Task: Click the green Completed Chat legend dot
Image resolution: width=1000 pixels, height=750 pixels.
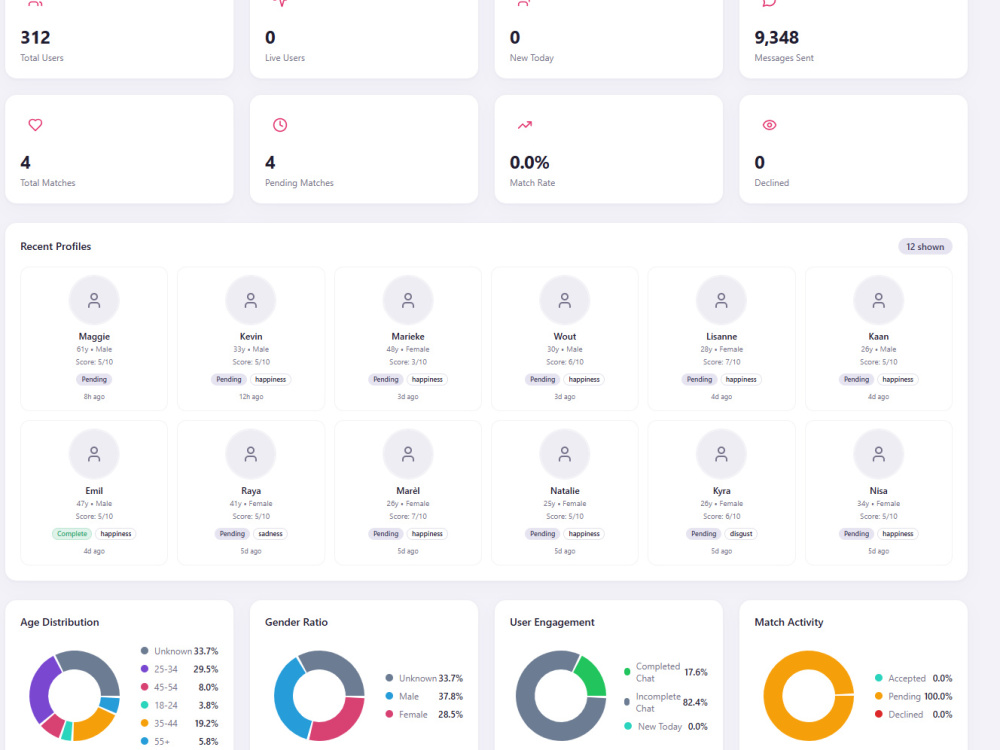Action: pos(627,672)
